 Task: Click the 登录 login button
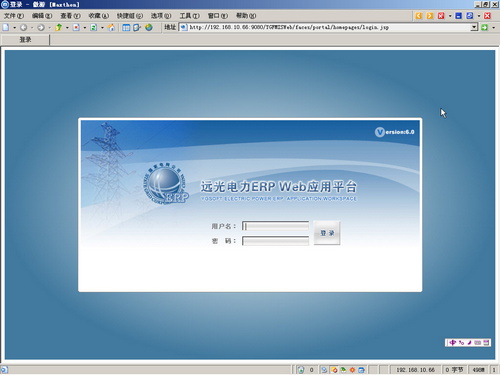pos(327,233)
